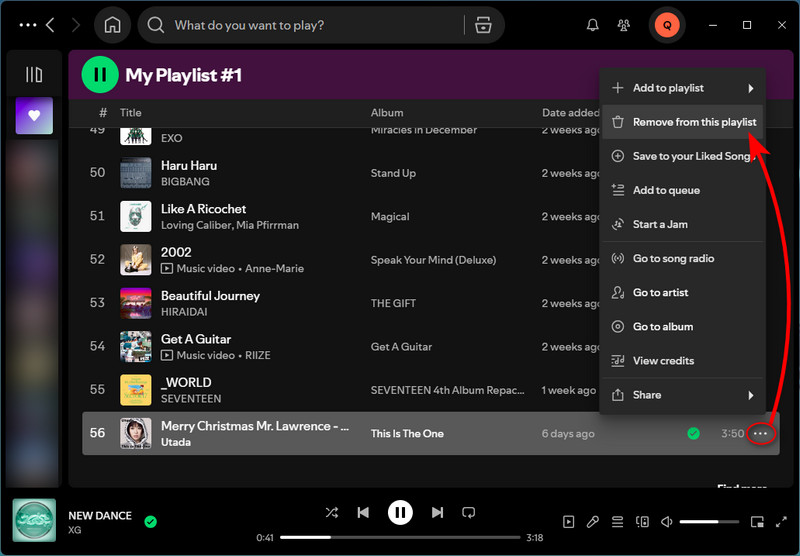
Task: Open the miniplayer icon
Action: coord(757,522)
